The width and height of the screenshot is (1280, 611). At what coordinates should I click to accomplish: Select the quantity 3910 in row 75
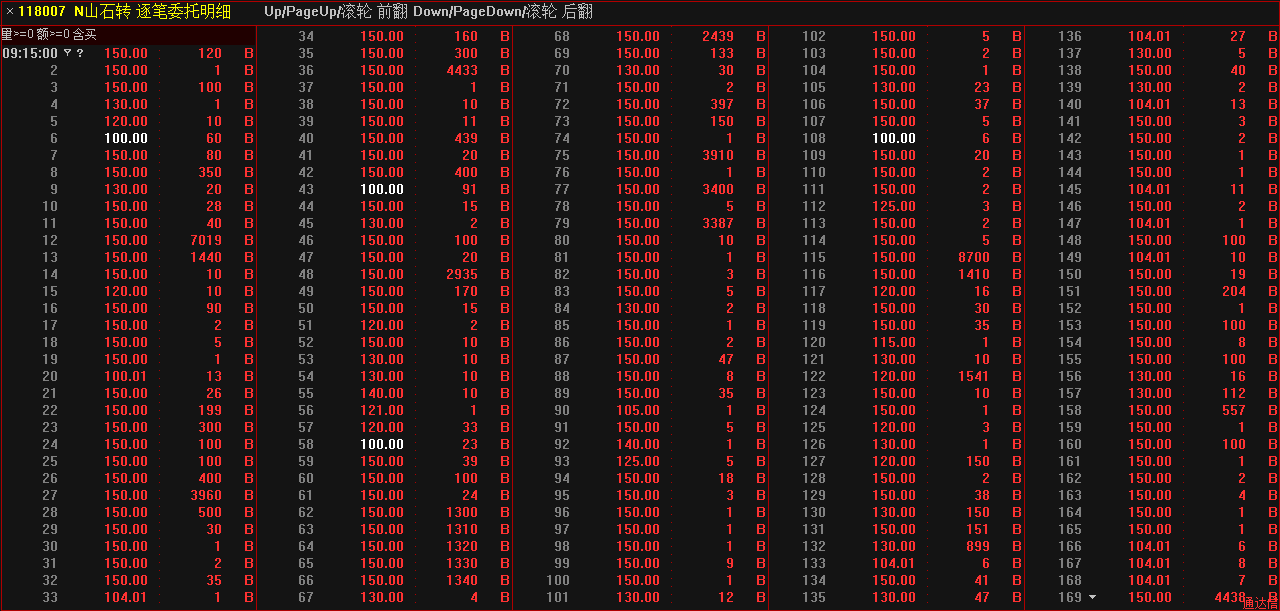point(718,155)
